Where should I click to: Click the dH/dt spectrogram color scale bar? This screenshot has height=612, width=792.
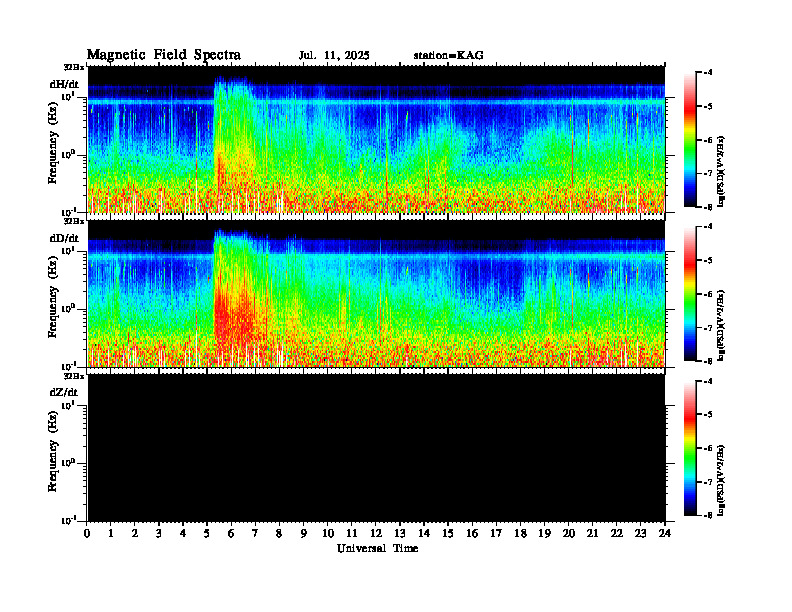tap(689, 140)
